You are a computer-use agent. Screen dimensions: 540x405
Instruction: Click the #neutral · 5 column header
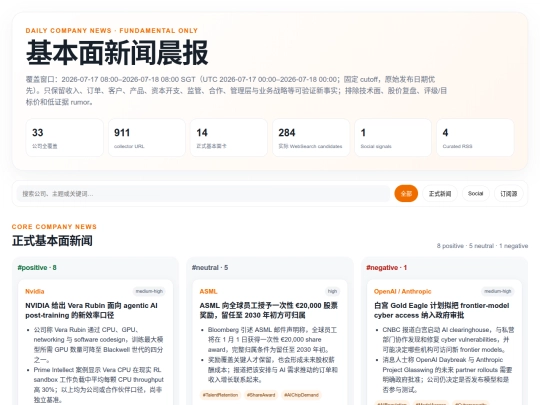tap(210, 268)
